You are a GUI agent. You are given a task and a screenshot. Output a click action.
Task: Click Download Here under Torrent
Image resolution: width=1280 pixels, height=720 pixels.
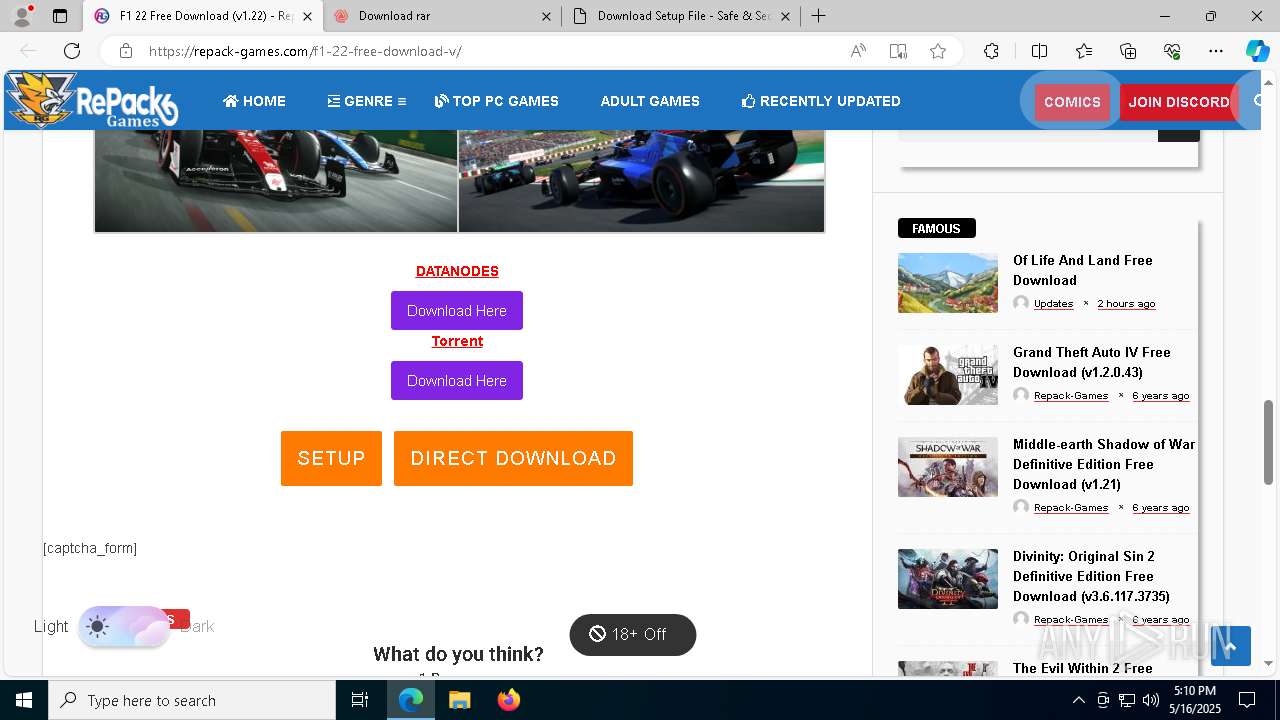click(x=457, y=380)
